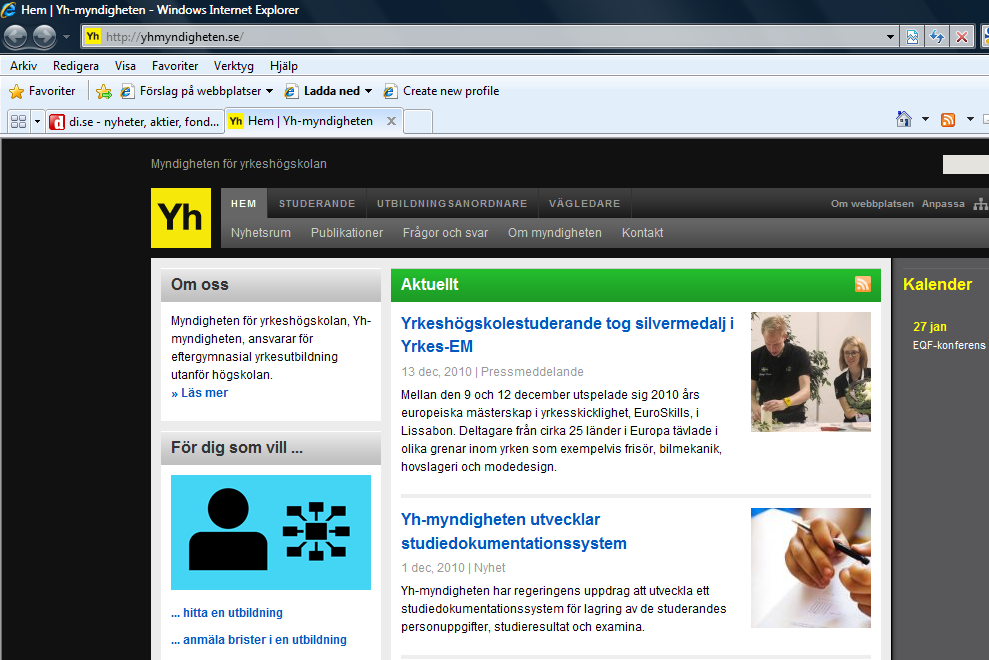Open the Visa menu
The width and height of the screenshot is (989, 660).
[x=125, y=66]
